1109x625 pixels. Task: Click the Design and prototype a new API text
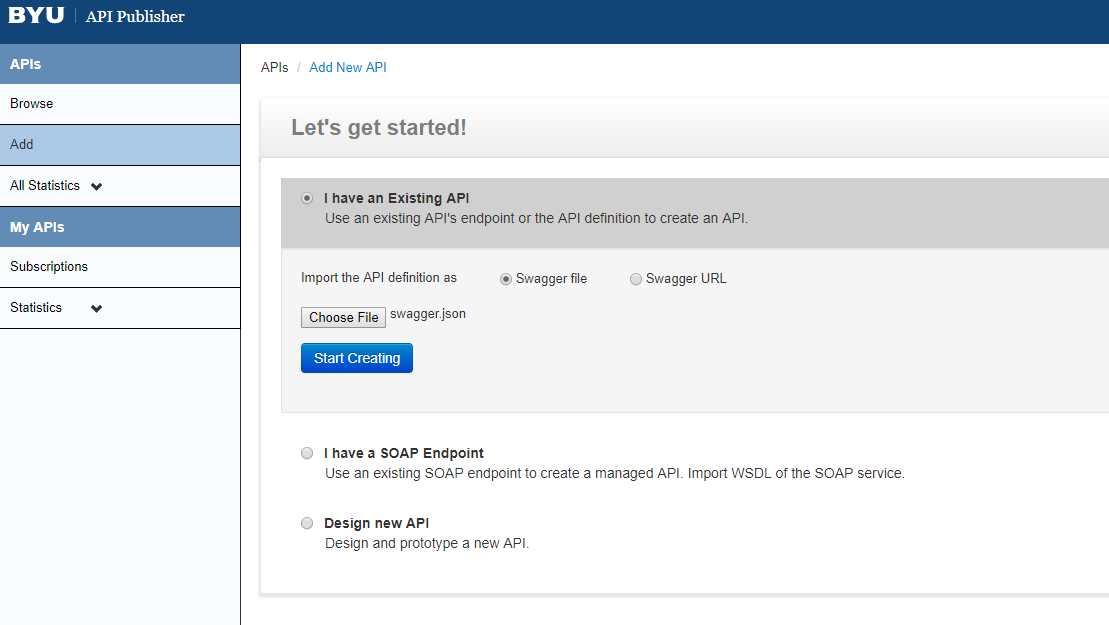click(427, 543)
